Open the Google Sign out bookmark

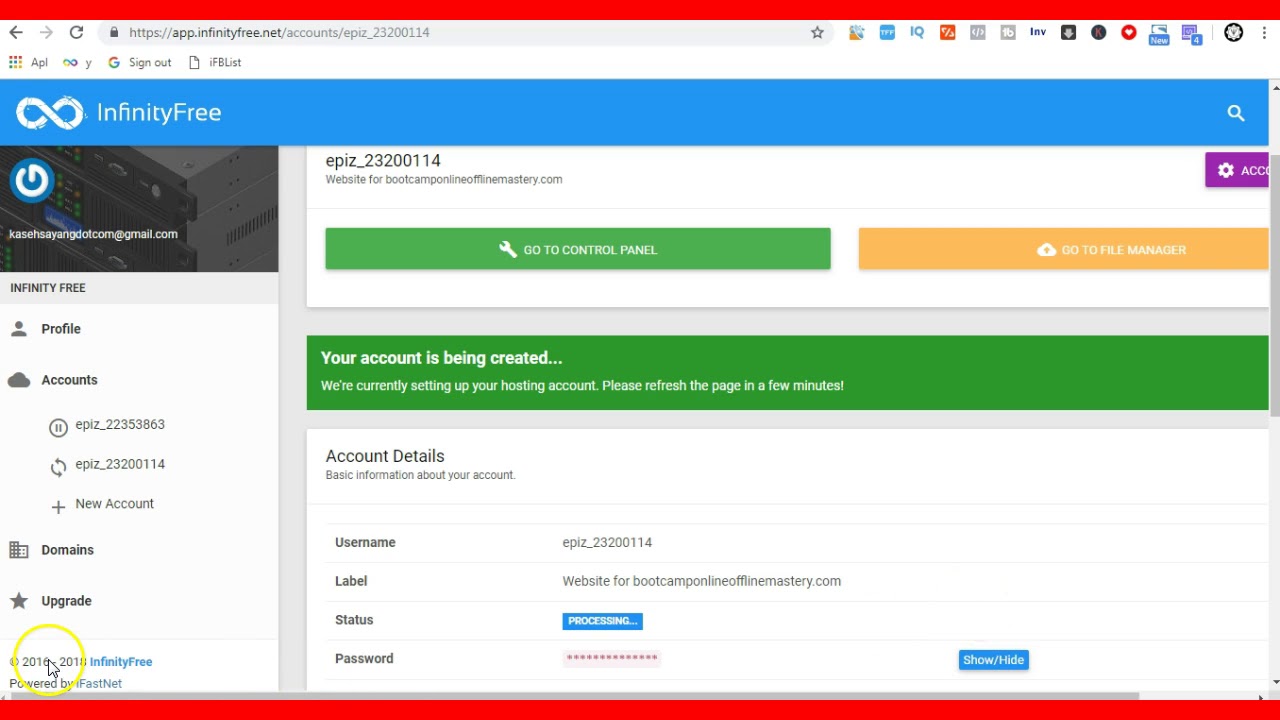coord(139,62)
